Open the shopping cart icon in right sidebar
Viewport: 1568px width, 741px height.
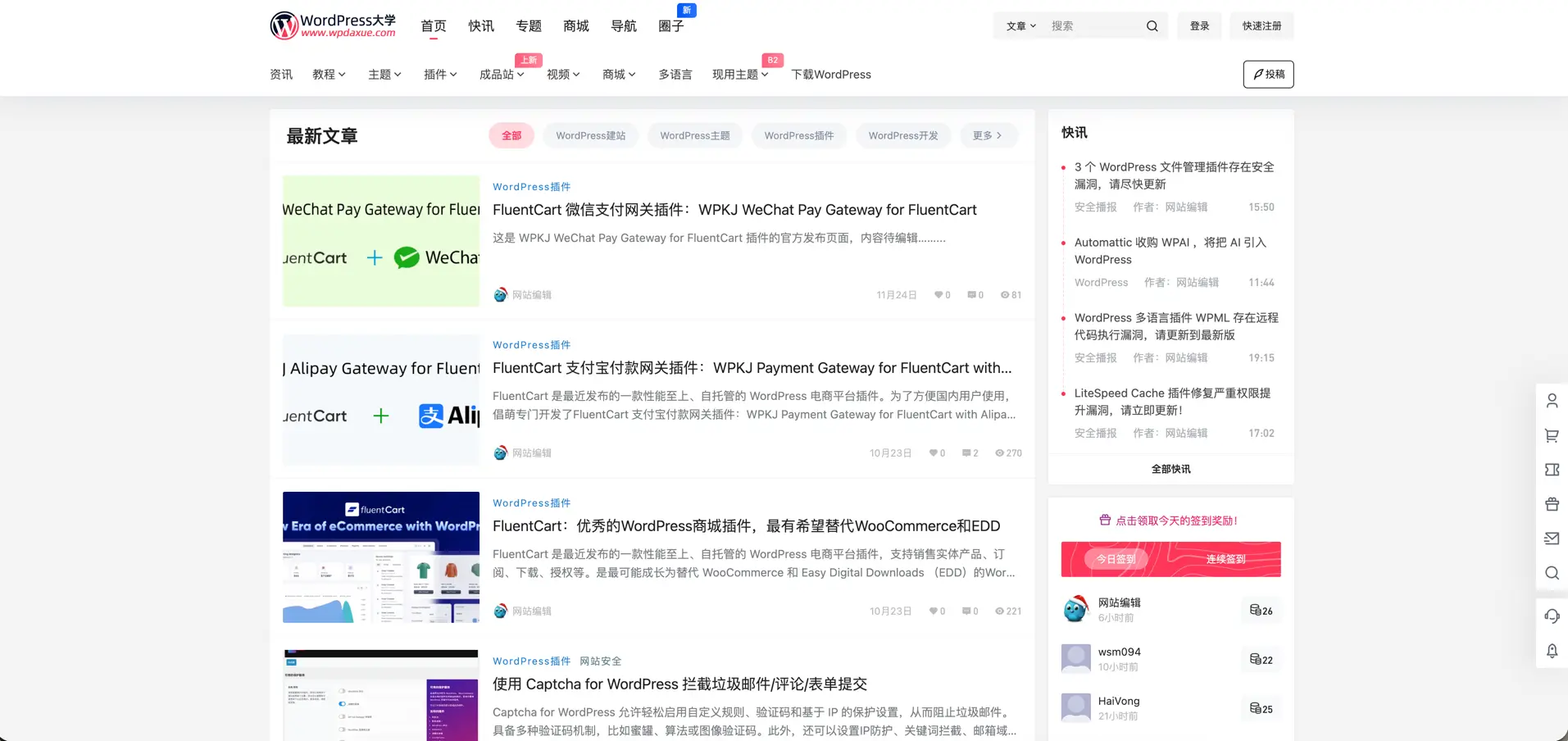[x=1552, y=435]
